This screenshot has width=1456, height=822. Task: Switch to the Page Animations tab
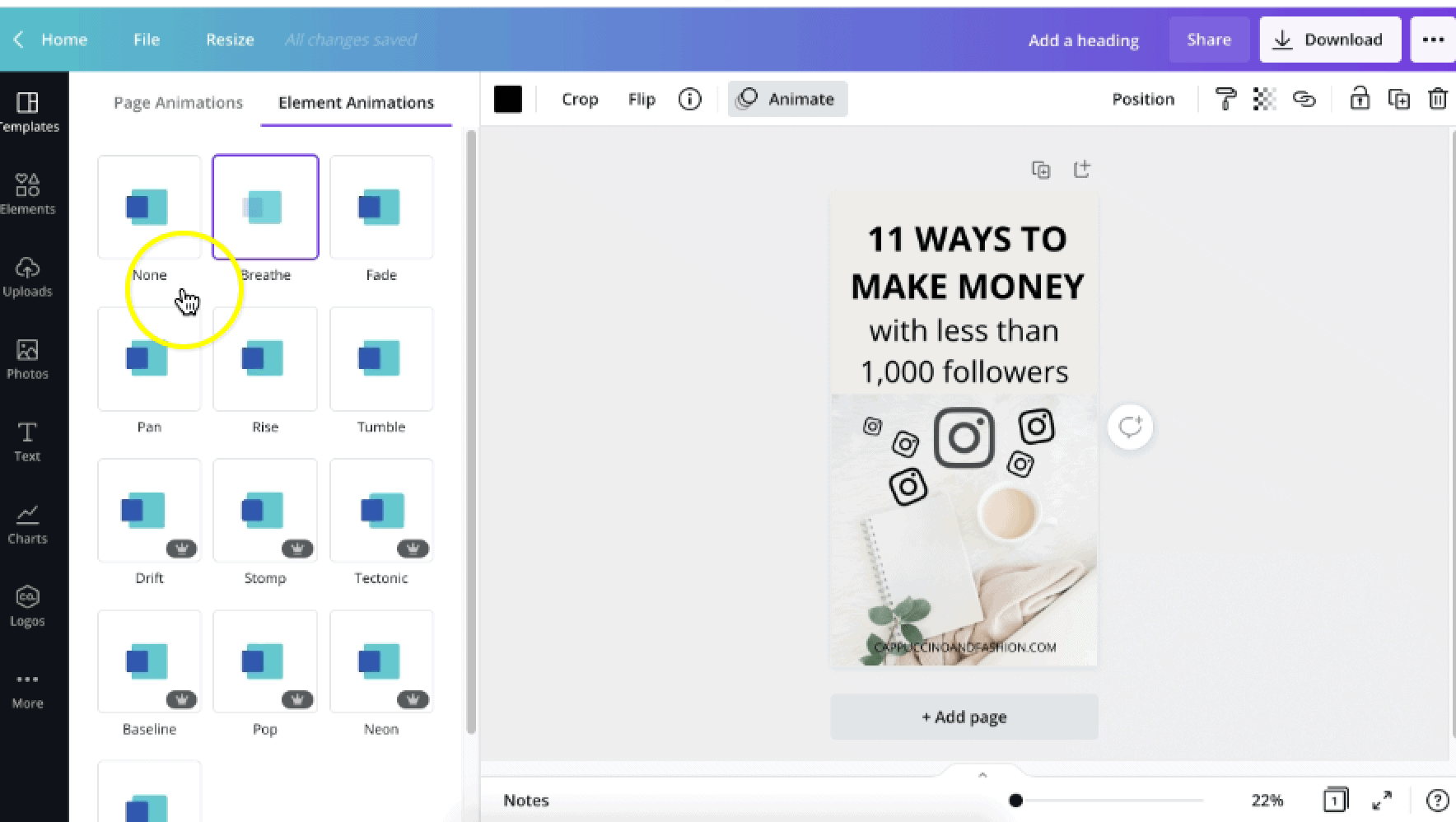click(x=178, y=103)
